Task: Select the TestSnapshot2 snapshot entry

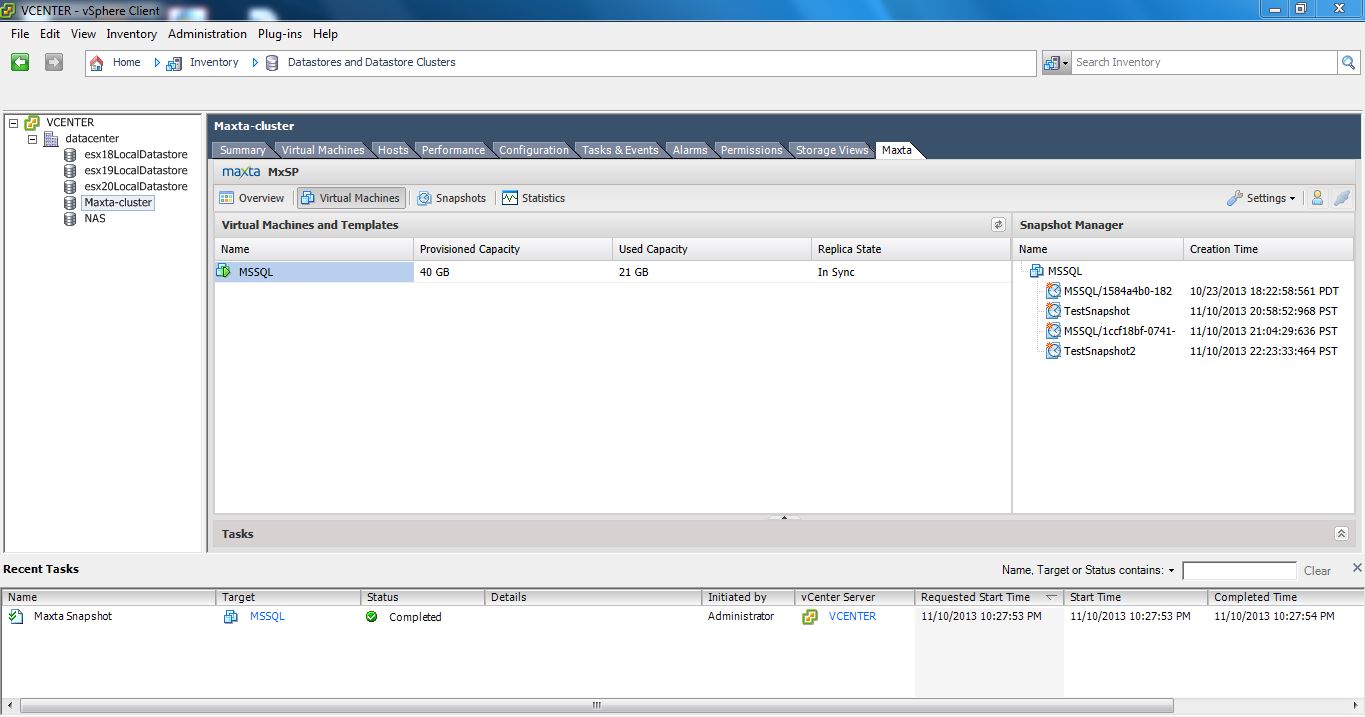Action: (x=1099, y=351)
